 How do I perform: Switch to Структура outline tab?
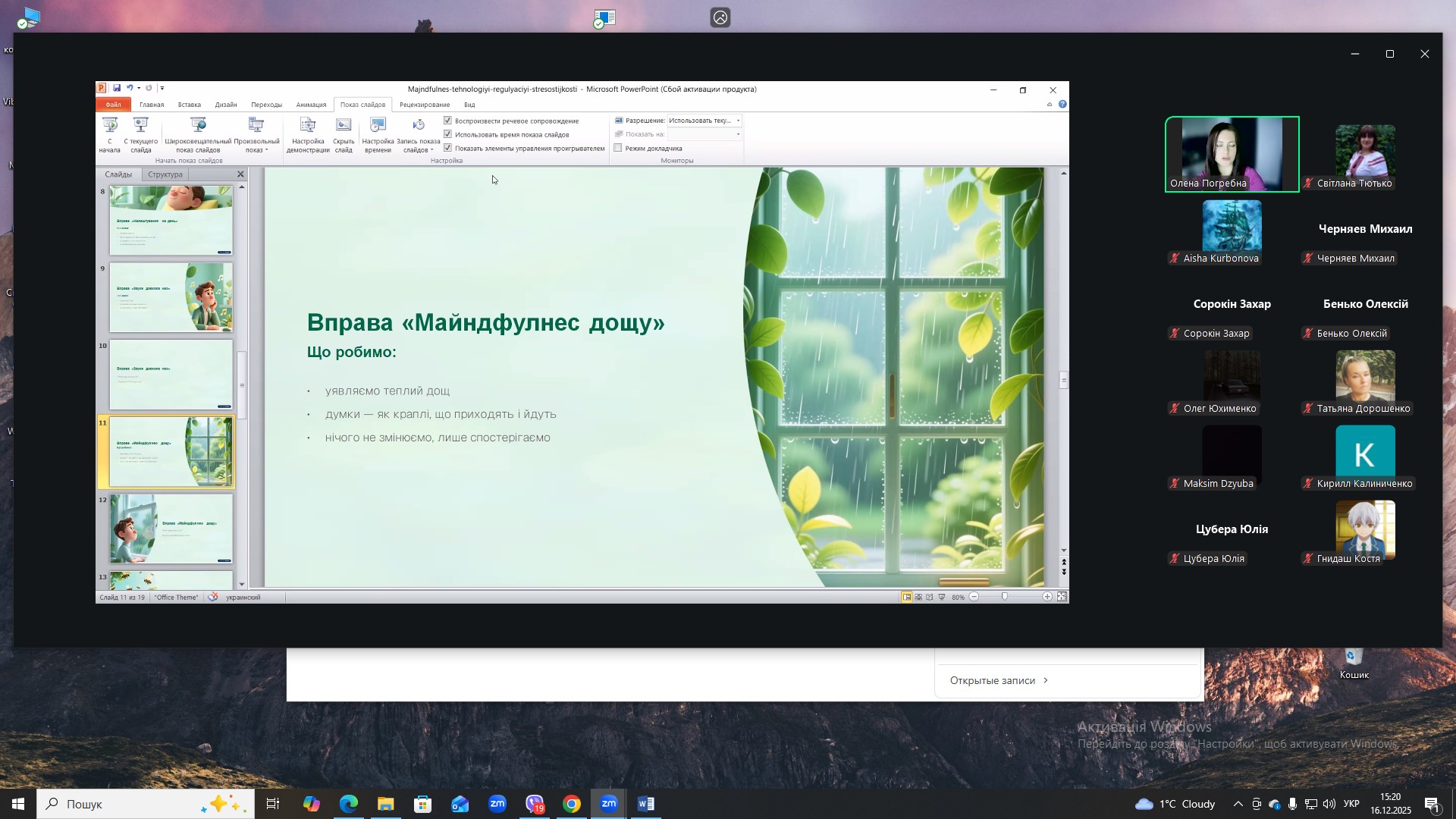(x=165, y=174)
